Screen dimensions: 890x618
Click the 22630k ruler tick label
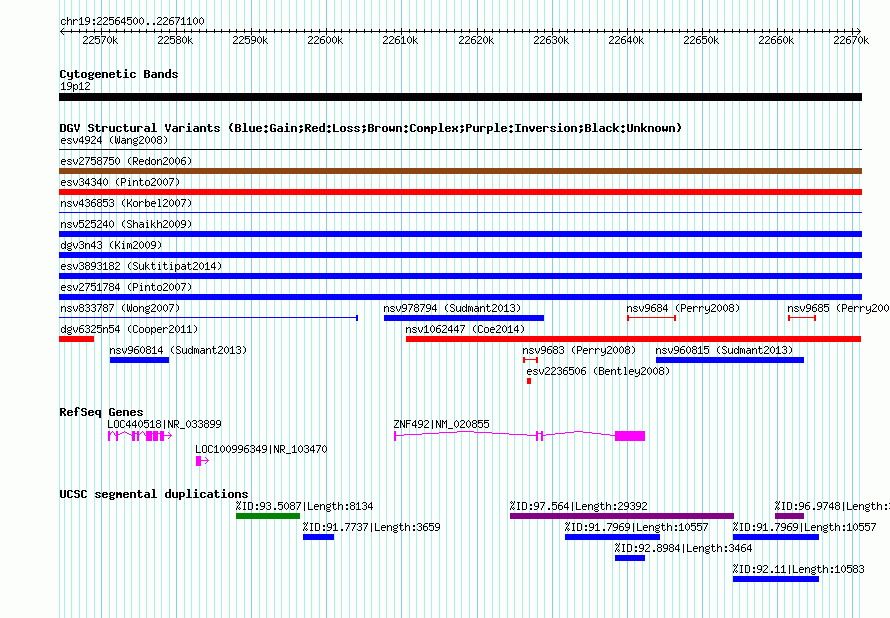coord(551,40)
